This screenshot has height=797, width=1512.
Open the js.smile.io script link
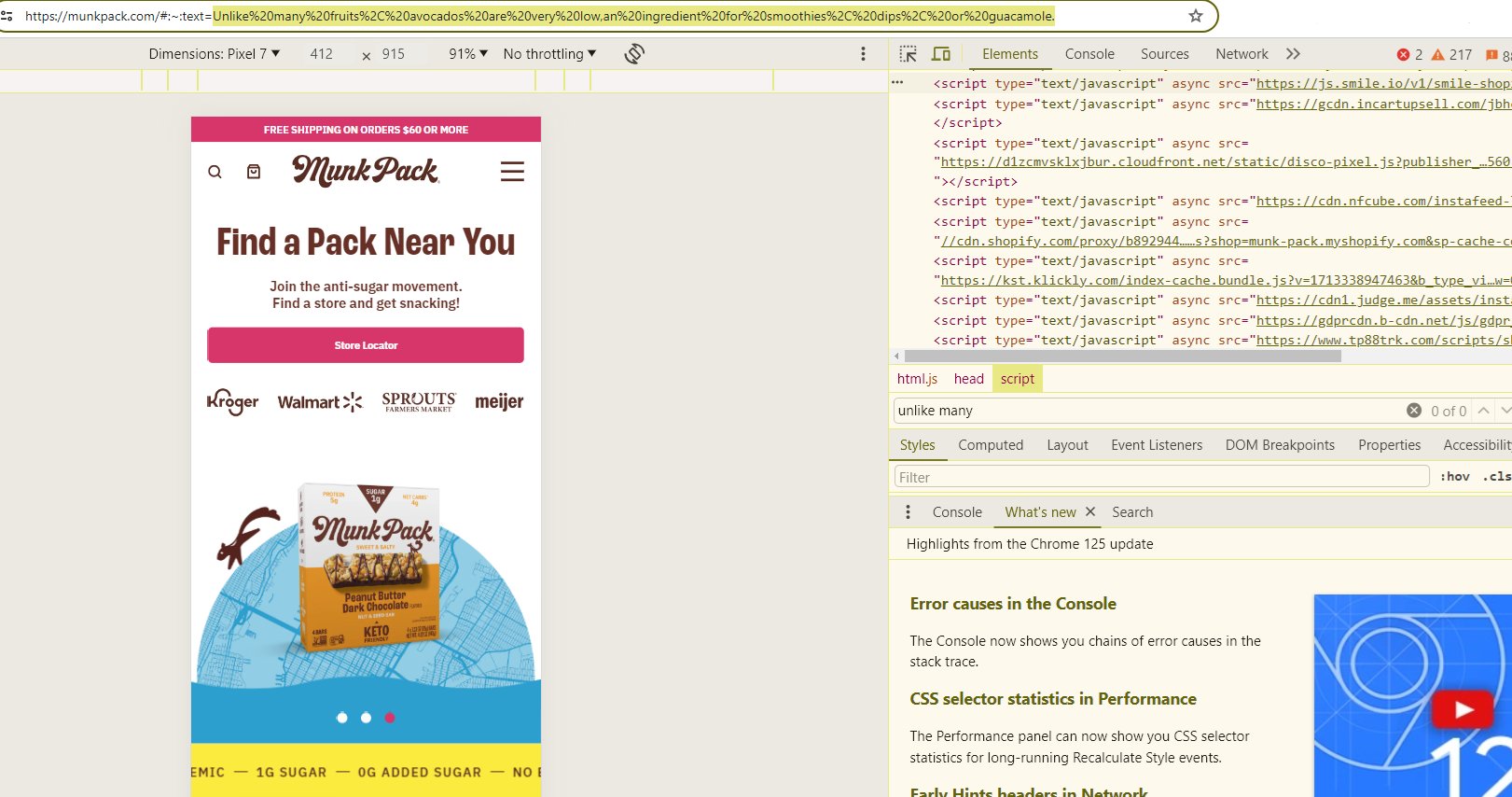1383,83
